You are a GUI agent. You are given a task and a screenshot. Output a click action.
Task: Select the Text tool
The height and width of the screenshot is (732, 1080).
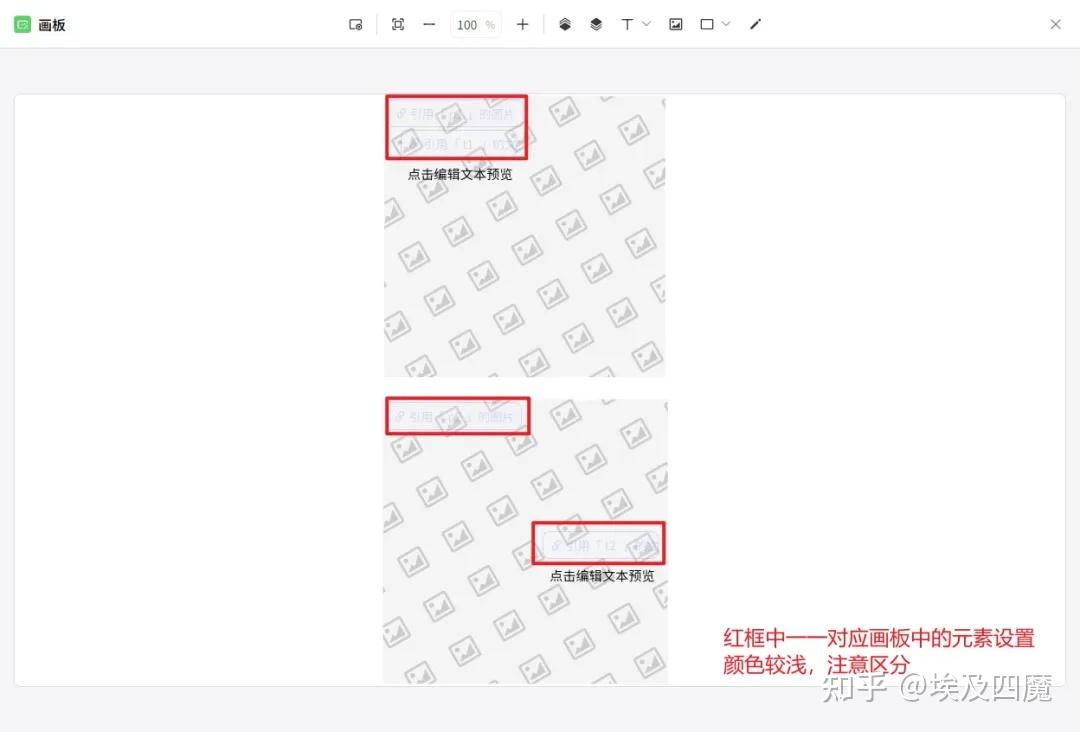[x=627, y=25]
